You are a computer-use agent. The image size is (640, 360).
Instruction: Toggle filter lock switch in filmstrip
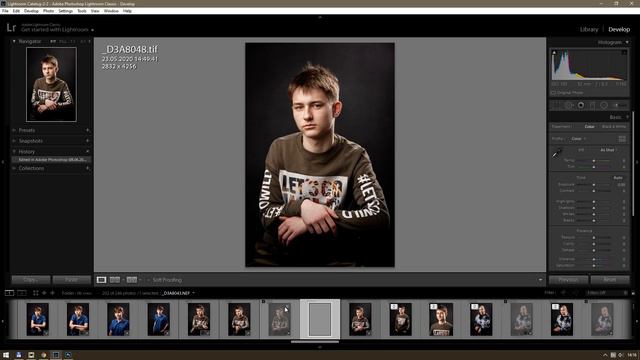pyautogui.click(x=633, y=293)
